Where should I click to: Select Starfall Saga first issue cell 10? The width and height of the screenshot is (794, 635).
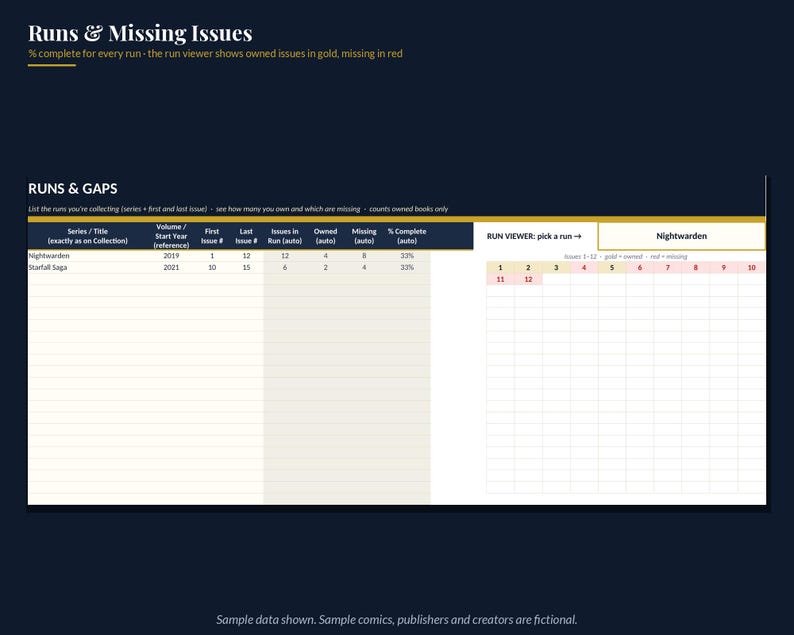(212, 267)
